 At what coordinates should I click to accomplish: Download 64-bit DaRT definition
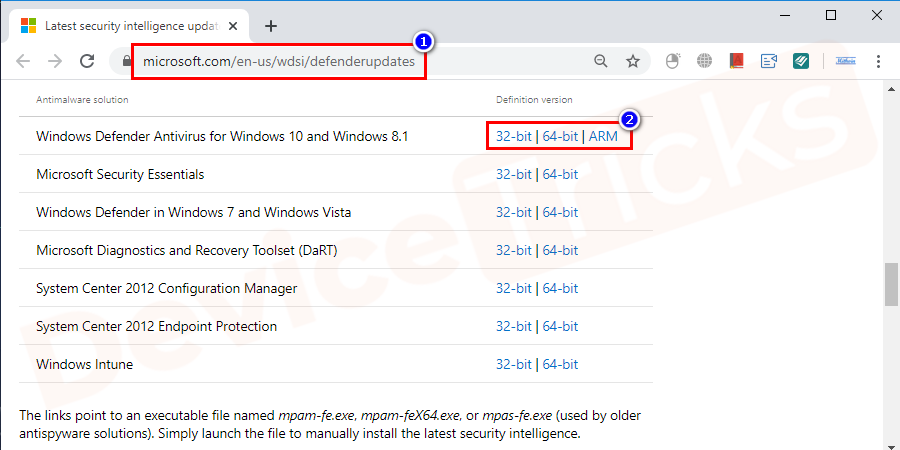[560, 250]
